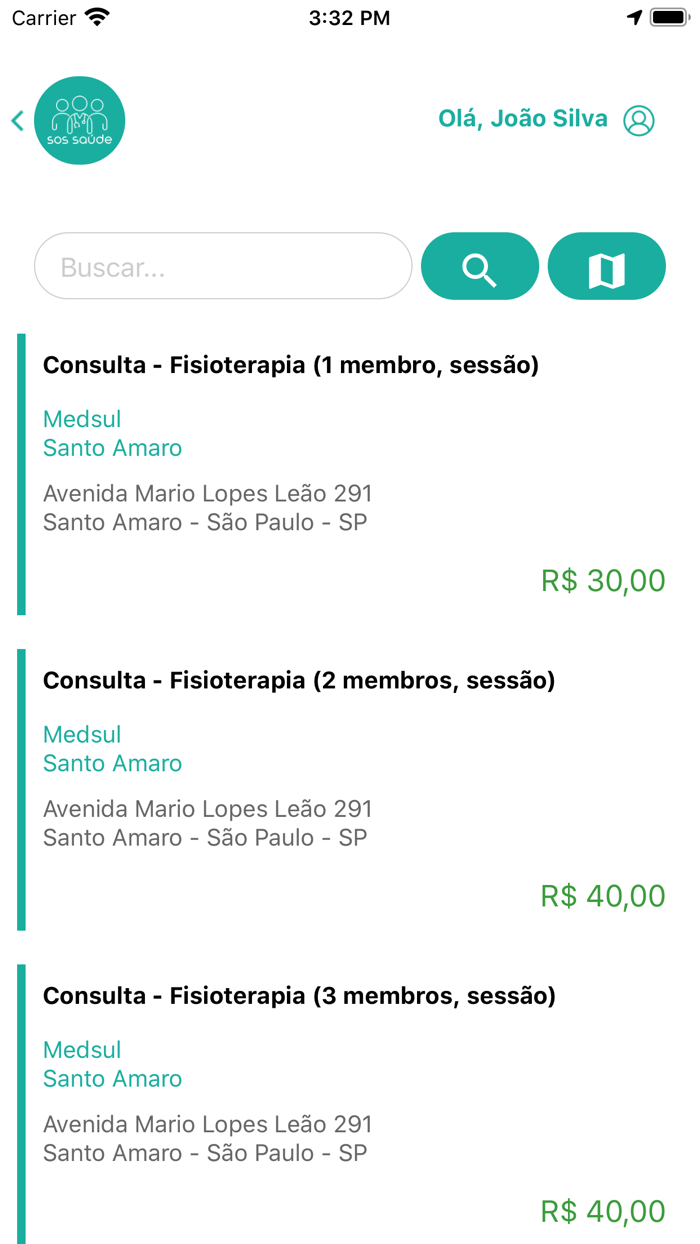Tap the Wi-Fi icon in the status bar
Viewport: 700px width, 1244px height.
[x=97, y=16]
